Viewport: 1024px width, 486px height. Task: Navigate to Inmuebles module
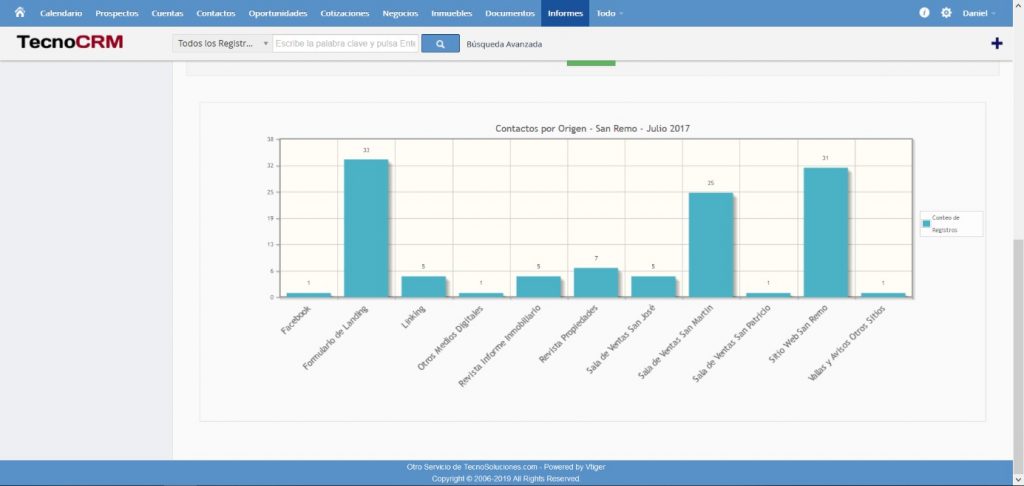coord(451,13)
